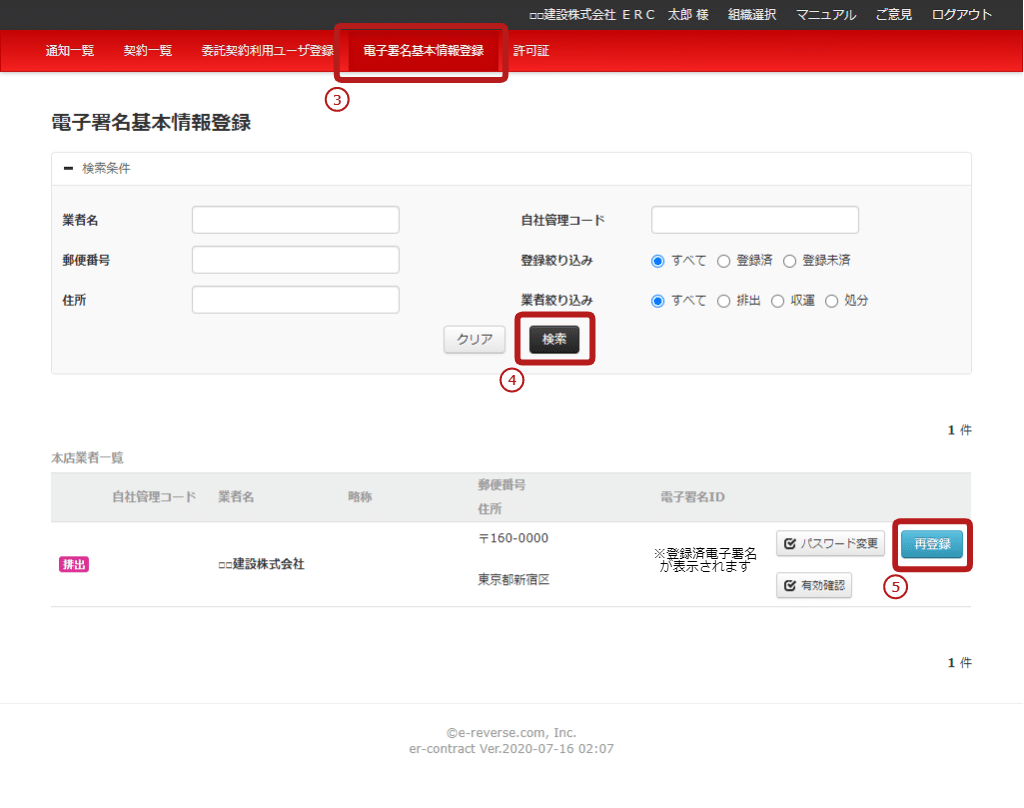The width and height of the screenshot is (1024, 808).
Task: Choose 収運 in 業者絞り込み
Action: pos(778,301)
